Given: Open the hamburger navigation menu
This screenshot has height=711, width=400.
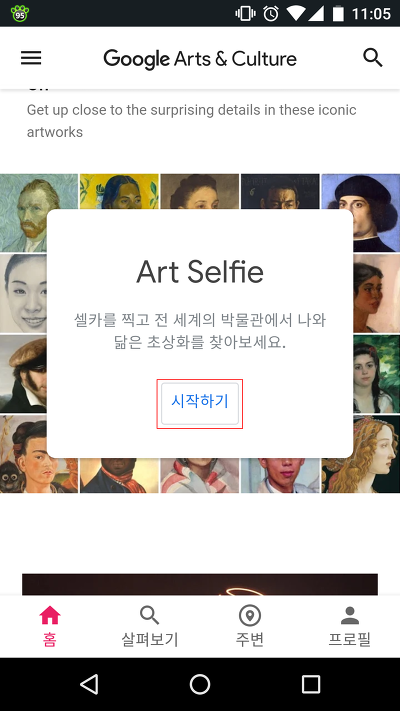Looking at the screenshot, I should click(31, 58).
